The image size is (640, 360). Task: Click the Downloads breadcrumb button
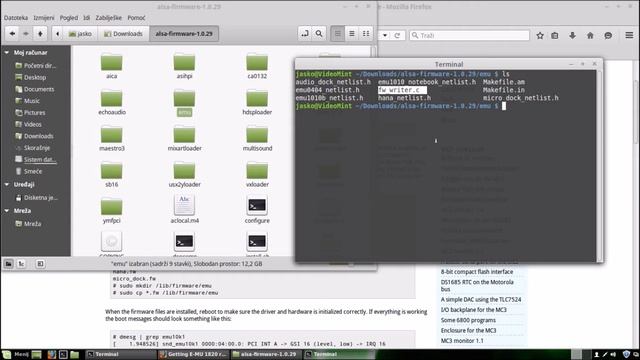coord(123,34)
